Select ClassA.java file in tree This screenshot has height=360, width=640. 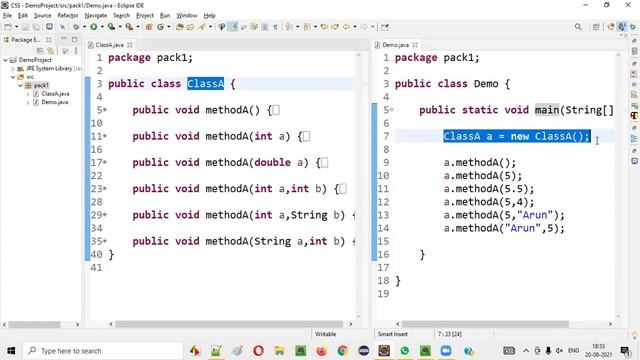tap(55, 94)
